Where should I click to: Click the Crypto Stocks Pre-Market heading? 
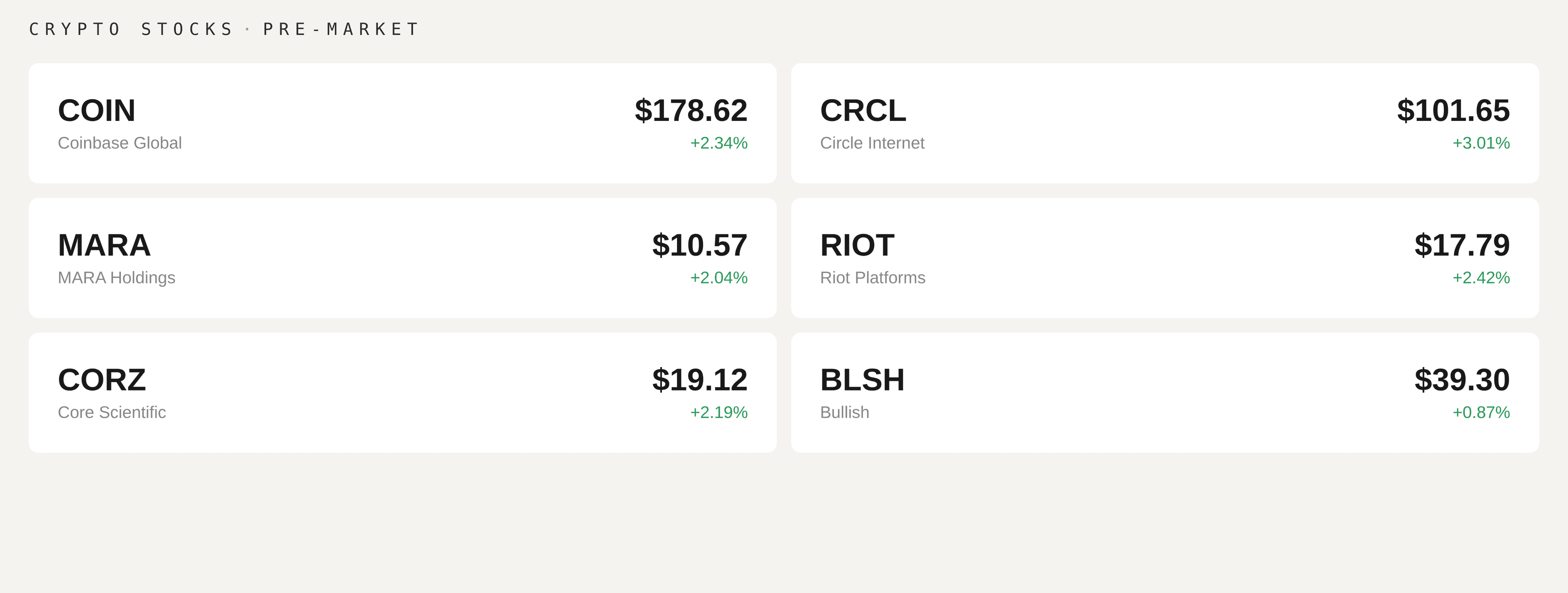[223, 29]
